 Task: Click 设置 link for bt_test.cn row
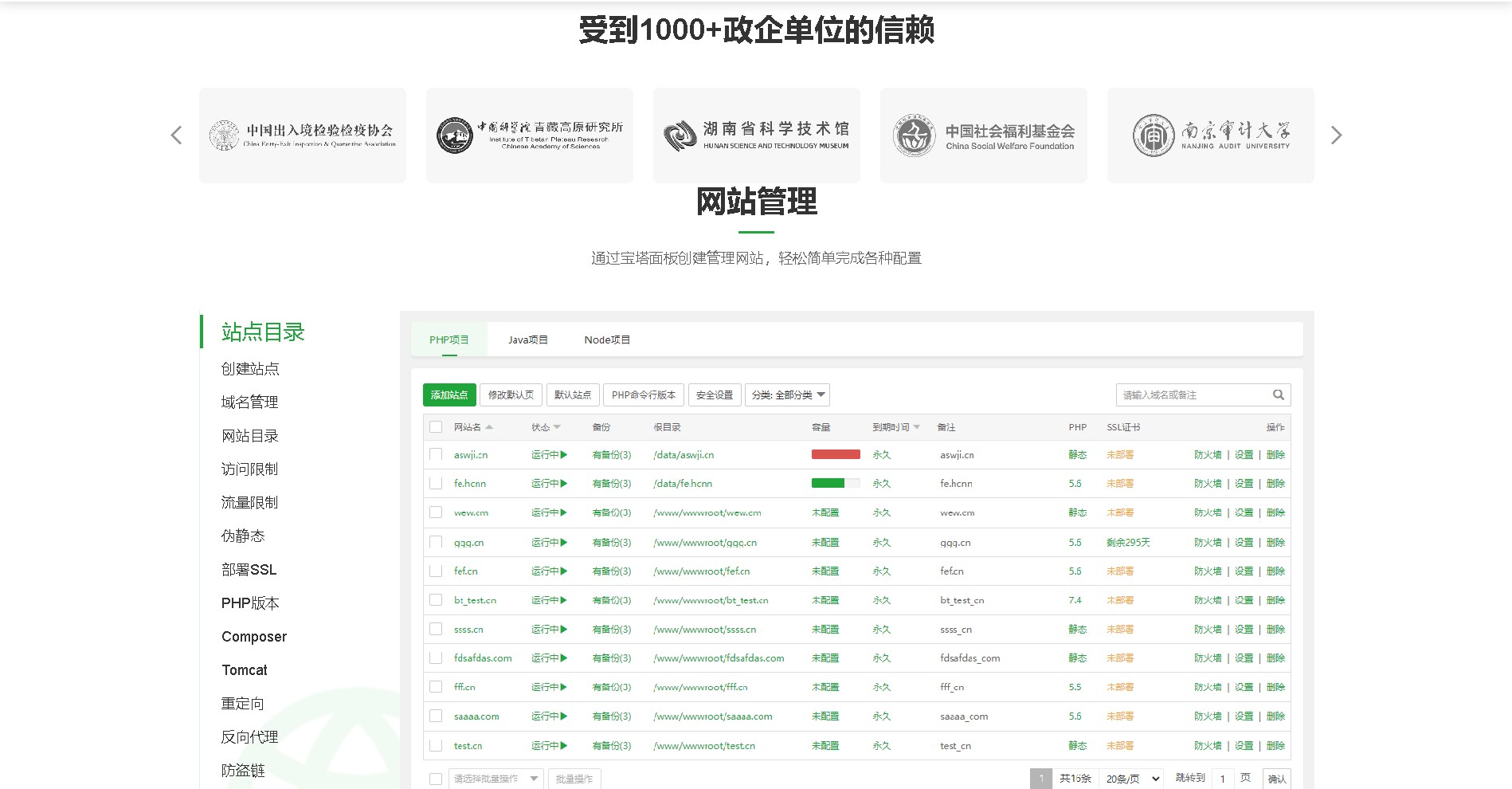point(1244,600)
